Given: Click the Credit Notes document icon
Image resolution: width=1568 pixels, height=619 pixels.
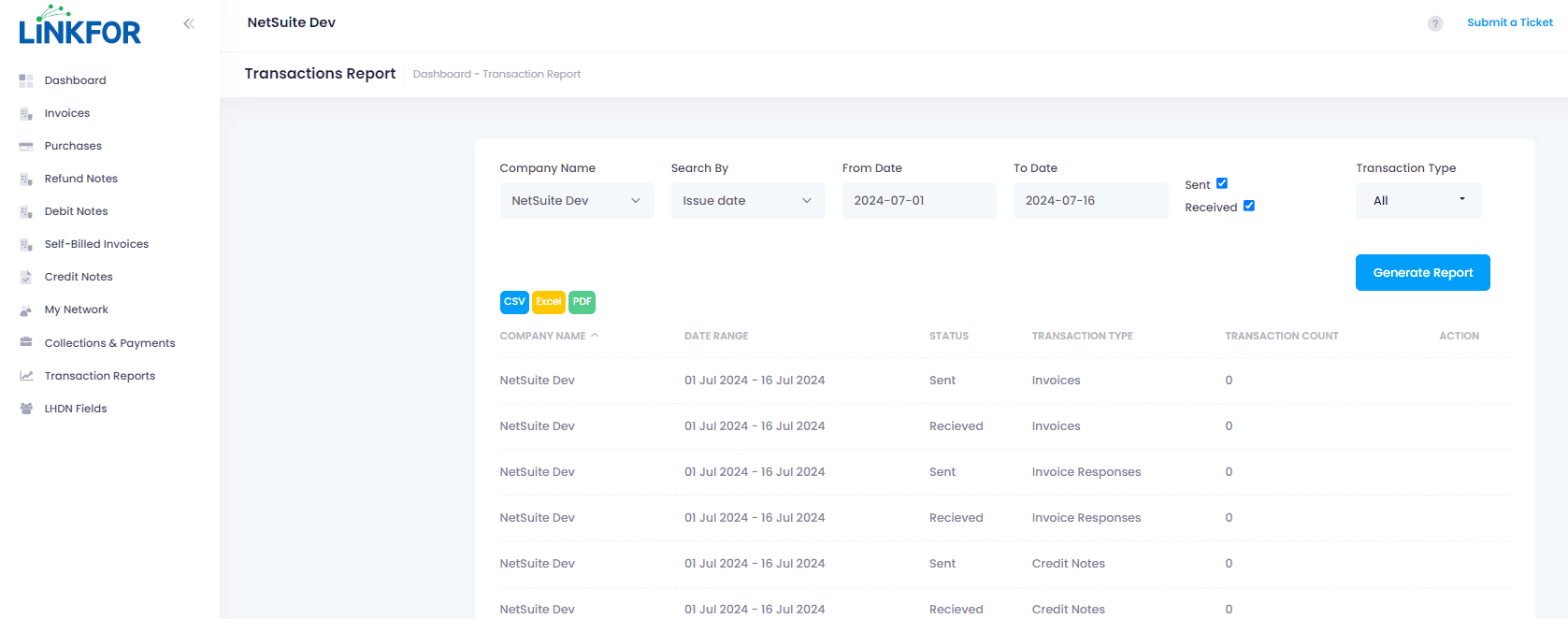Looking at the screenshot, I should coord(26,278).
